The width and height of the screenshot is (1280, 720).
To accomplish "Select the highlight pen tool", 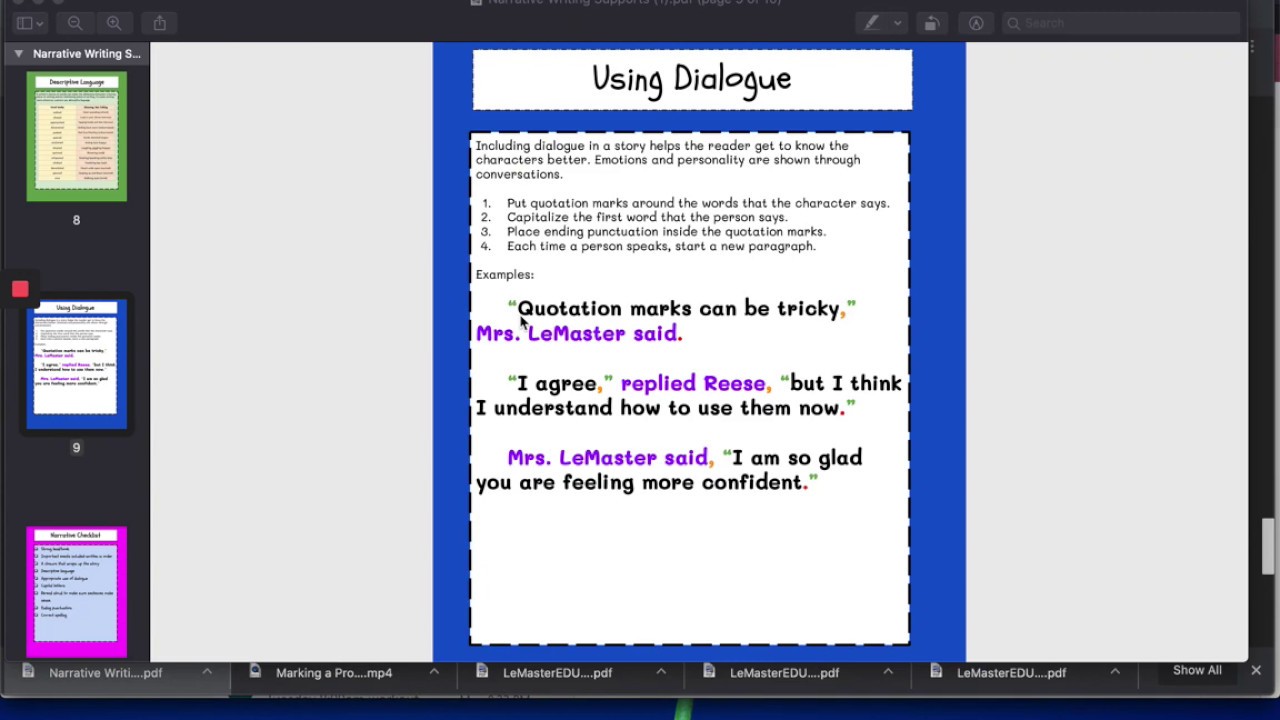I will coord(872,23).
